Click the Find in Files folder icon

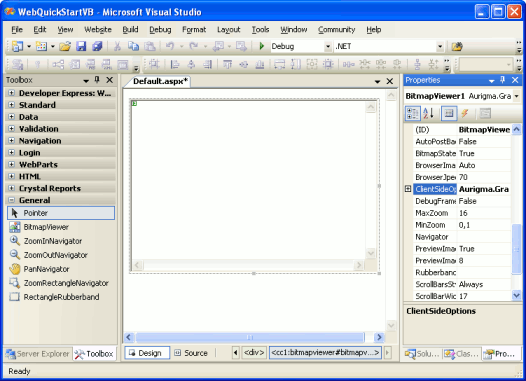pos(457,46)
